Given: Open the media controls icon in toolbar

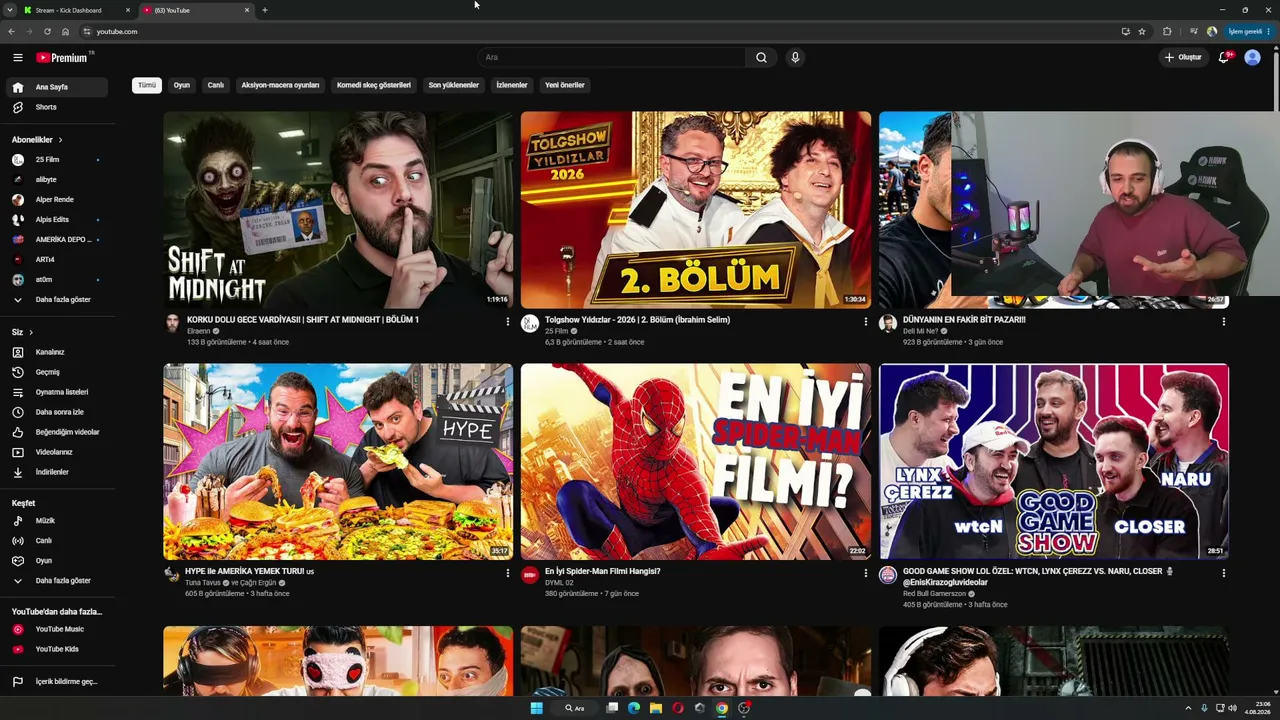Looking at the screenshot, I should pos(1193,32).
